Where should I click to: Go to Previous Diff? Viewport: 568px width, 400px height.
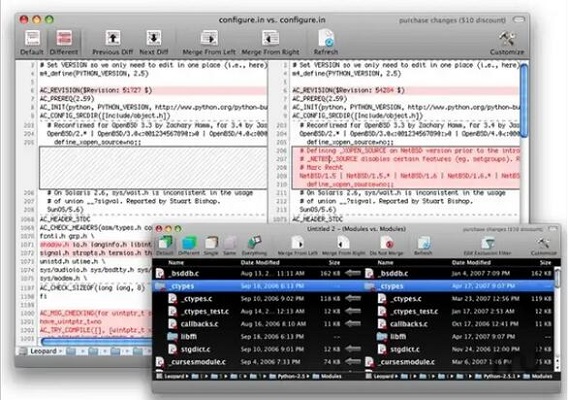(x=113, y=42)
